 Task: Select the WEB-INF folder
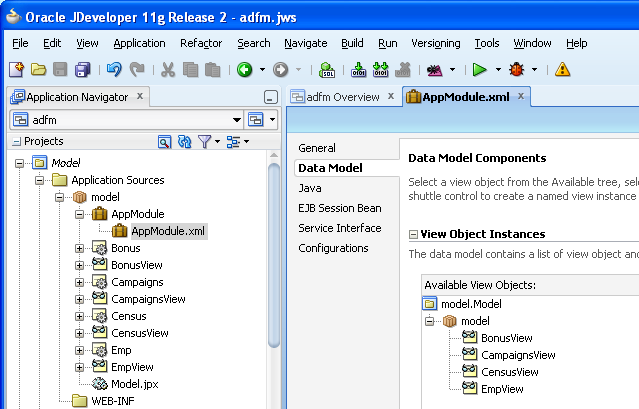pos(112,401)
